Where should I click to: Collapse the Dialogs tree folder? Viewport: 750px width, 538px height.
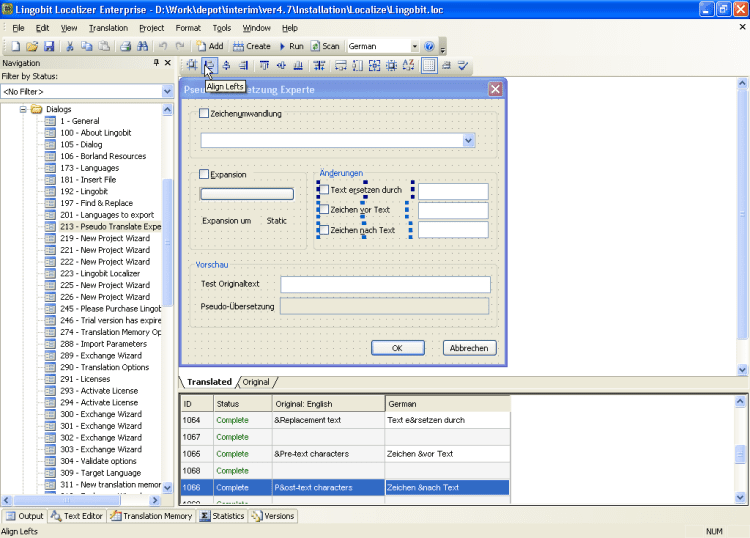24,109
